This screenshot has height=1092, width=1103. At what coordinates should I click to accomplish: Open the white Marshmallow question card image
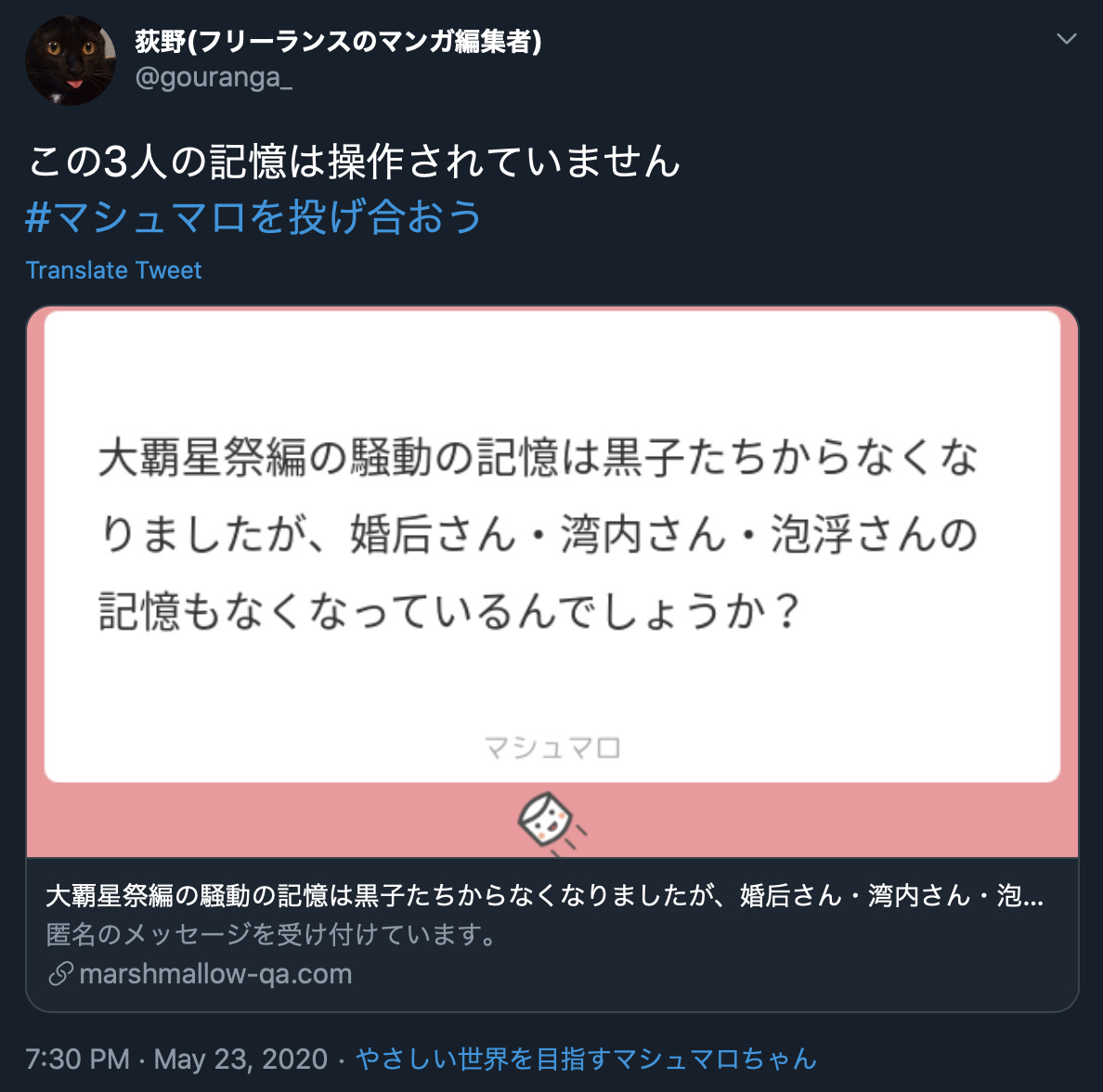[x=552, y=547]
